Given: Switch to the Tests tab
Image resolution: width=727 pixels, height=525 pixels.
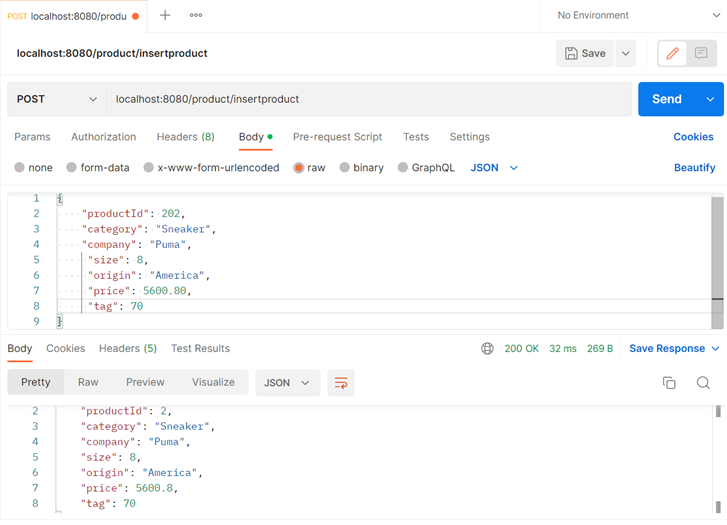Looking at the screenshot, I should point(416,137).
